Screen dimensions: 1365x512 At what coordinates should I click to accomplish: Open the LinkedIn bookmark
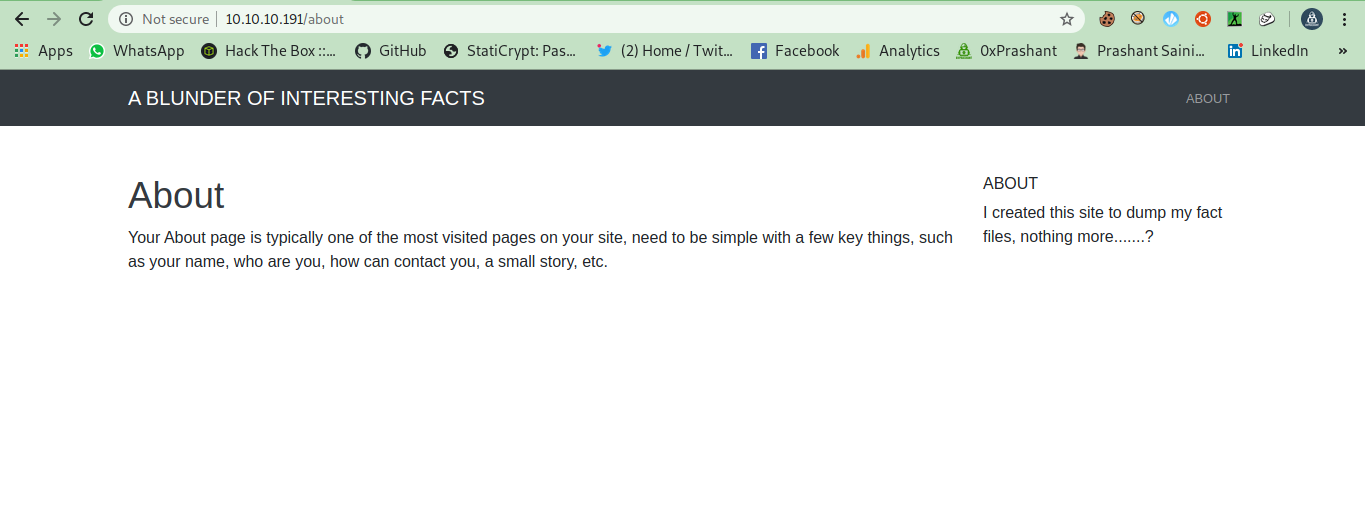tap(1267, 51)
